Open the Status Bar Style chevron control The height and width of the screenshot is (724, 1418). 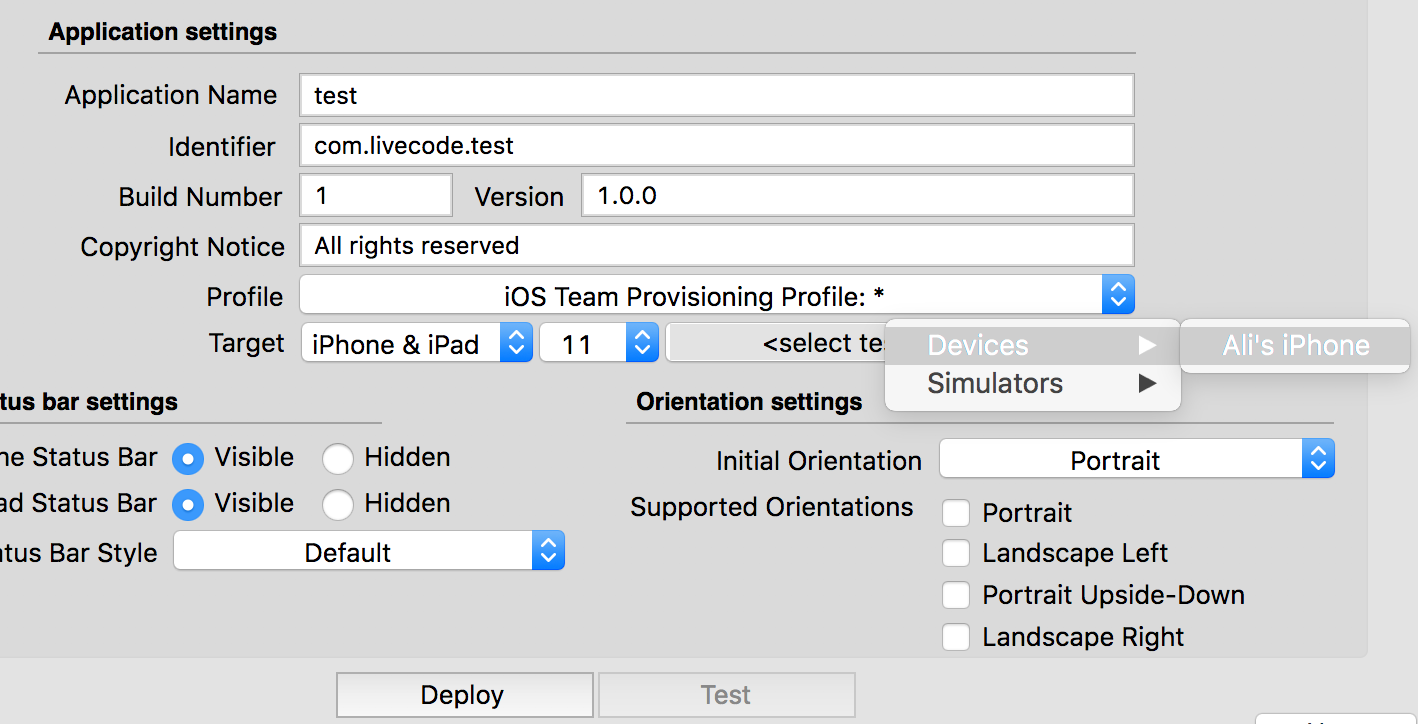pyautogui.click(x=548, y=550)
